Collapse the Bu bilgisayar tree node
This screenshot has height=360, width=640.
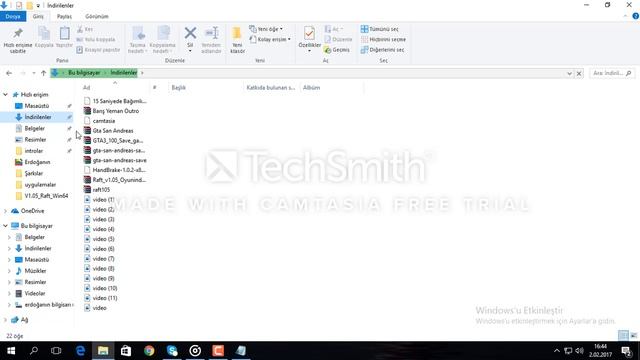pos(5,226)
